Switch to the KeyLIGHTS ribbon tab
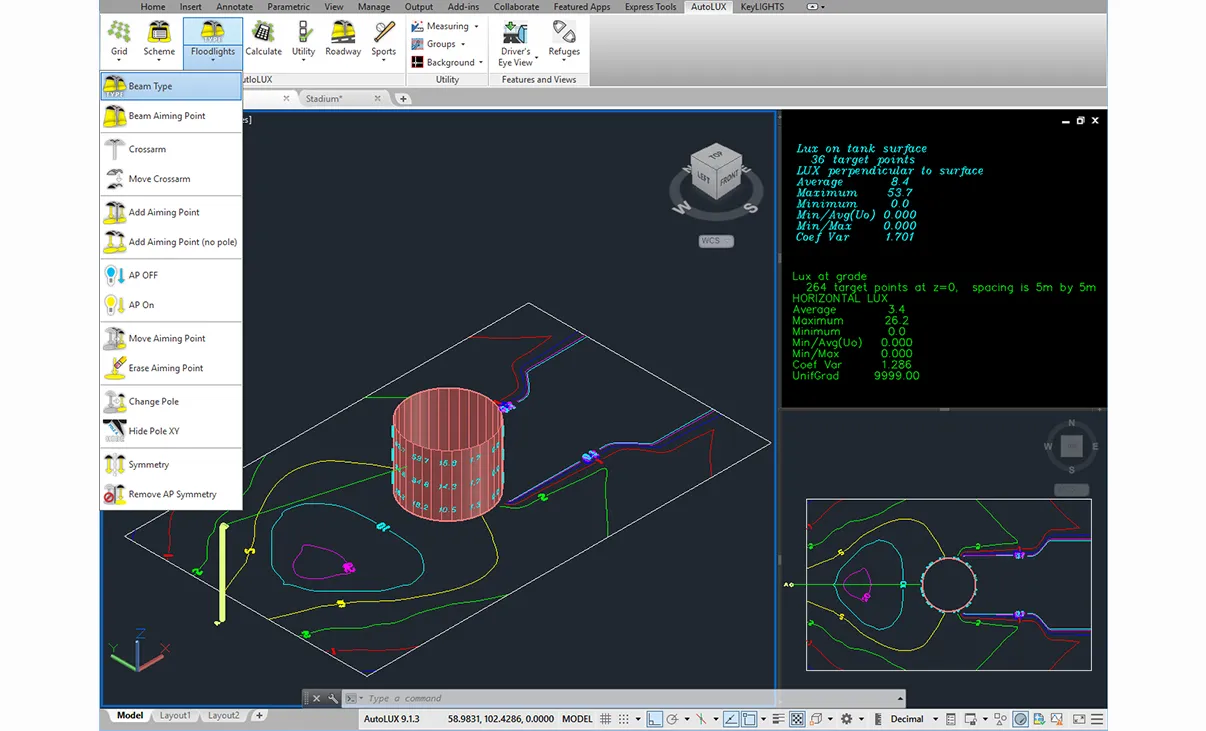 (761, 6)
